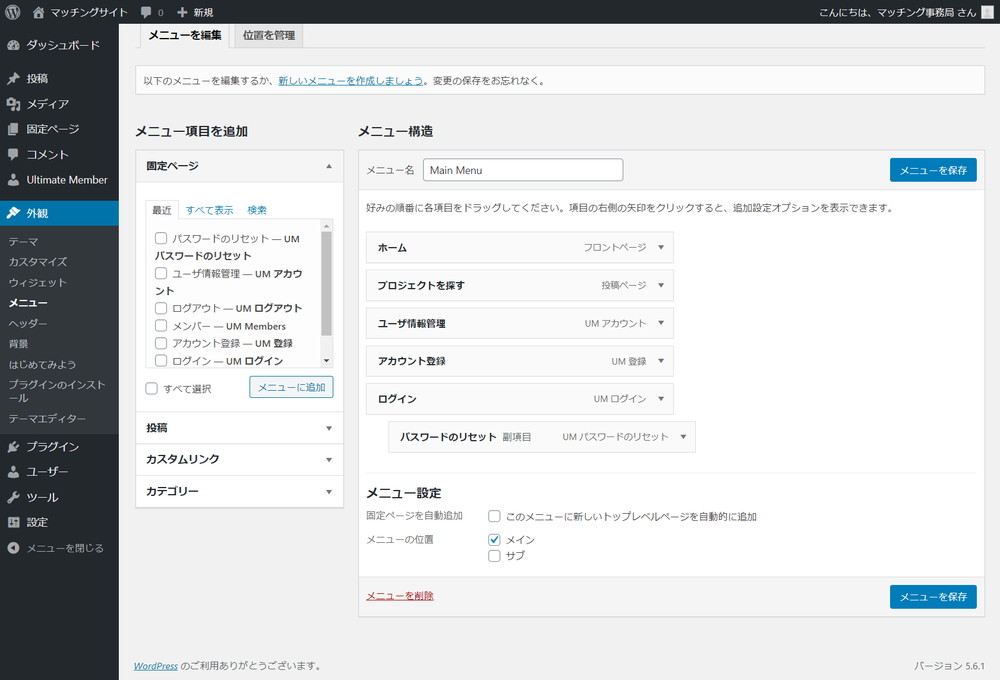The width and height of the screenshot is (1000, 680).
Task: Click the user avatar in the top bar
Action: click(987, 12)
